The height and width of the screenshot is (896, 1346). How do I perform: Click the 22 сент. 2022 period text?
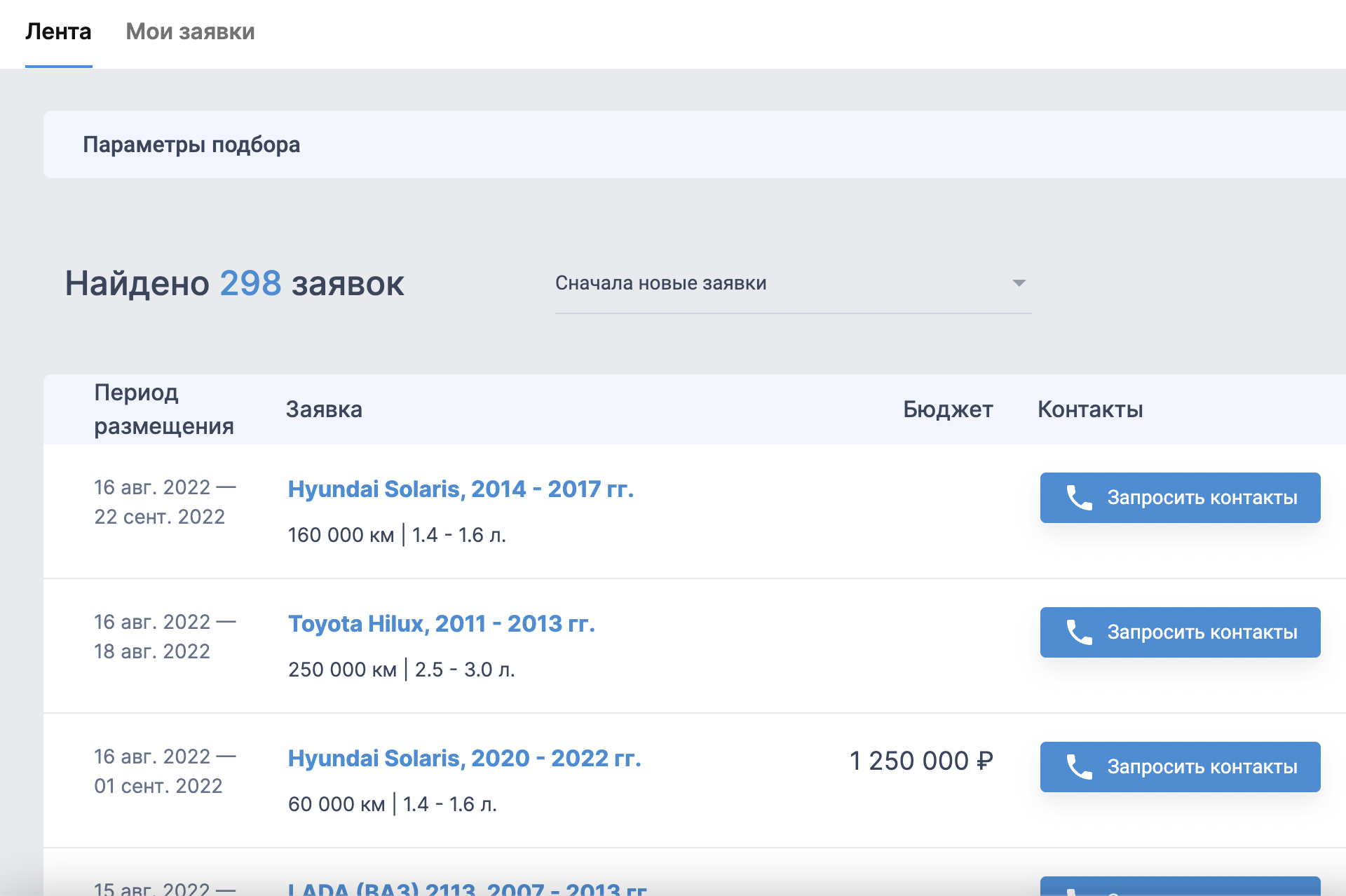159,517
